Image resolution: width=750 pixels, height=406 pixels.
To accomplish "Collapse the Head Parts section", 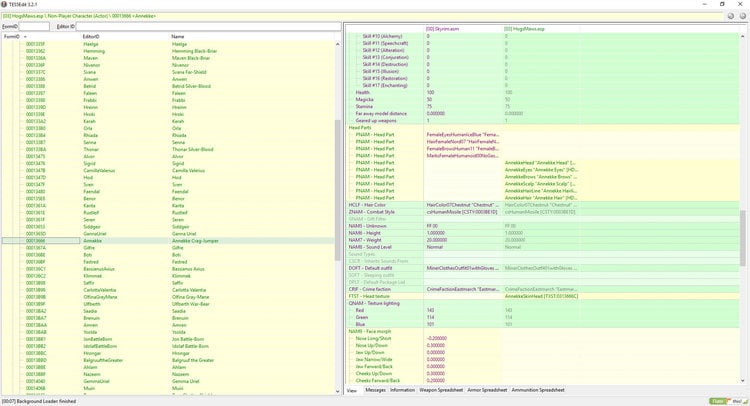I will [360, 128].
